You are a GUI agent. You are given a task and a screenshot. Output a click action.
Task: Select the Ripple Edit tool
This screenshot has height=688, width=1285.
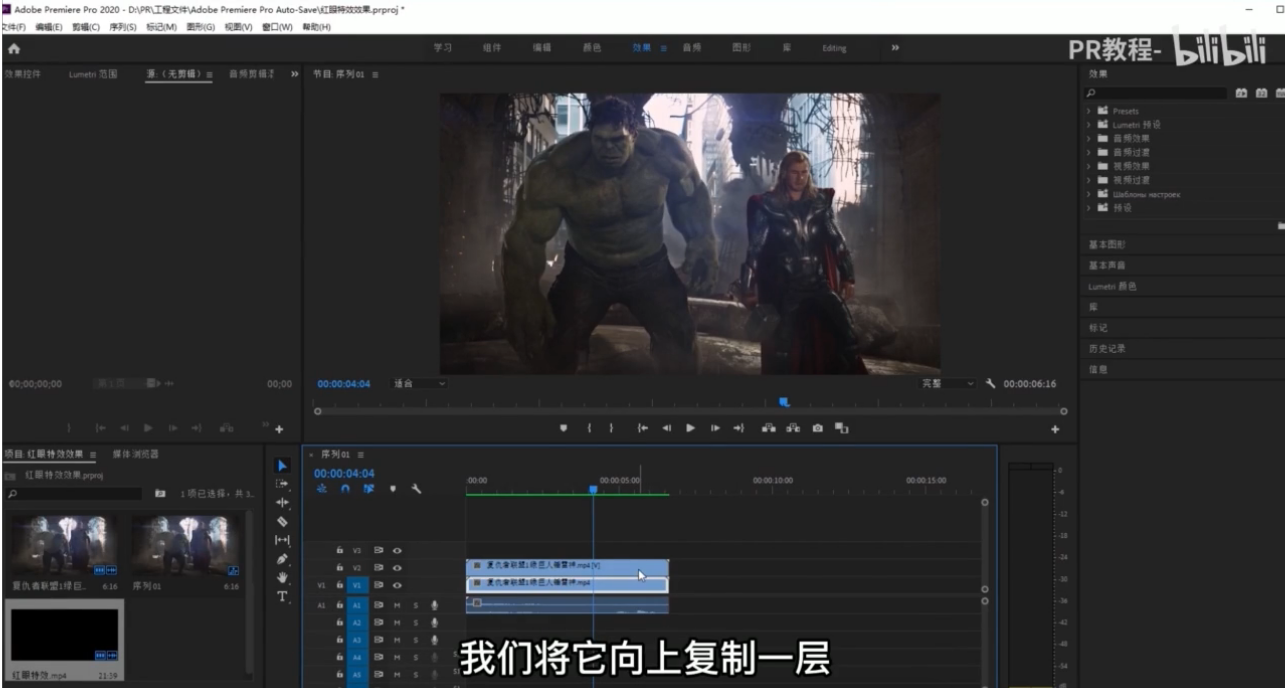pos(282,502)
